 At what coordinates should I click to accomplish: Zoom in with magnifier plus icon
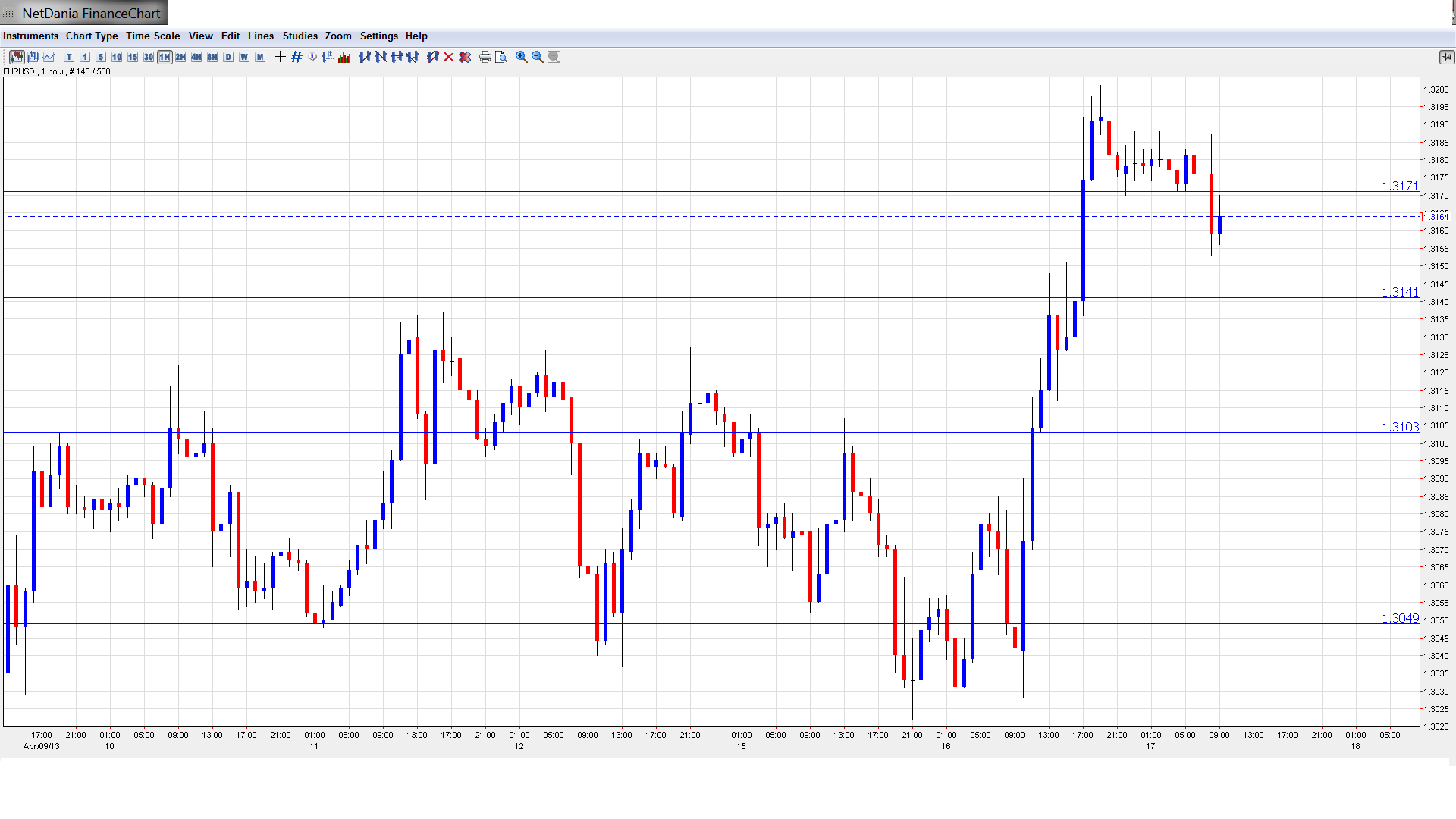pos(522,57)
